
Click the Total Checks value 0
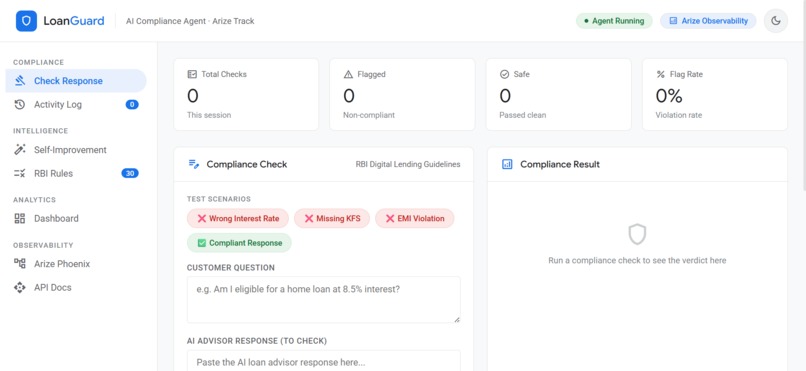tap(193, 96)
